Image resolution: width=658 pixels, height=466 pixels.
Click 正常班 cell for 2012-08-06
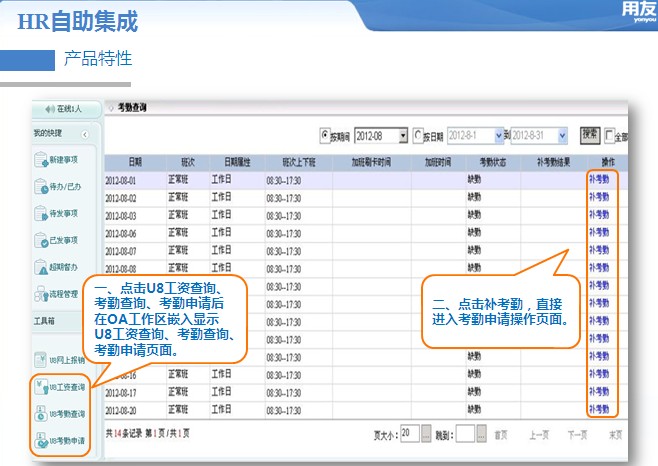[x=178, y=233]
